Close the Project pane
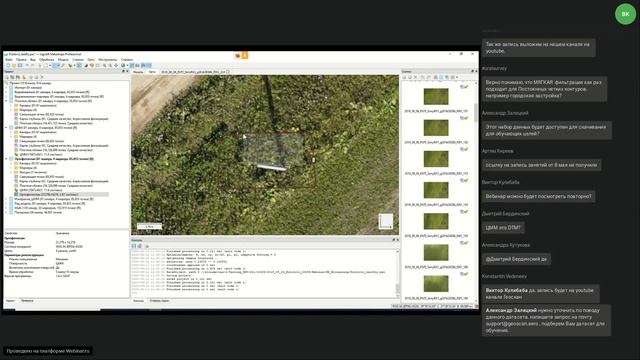The width and height of the screenshot is (640, 360). 127,71
